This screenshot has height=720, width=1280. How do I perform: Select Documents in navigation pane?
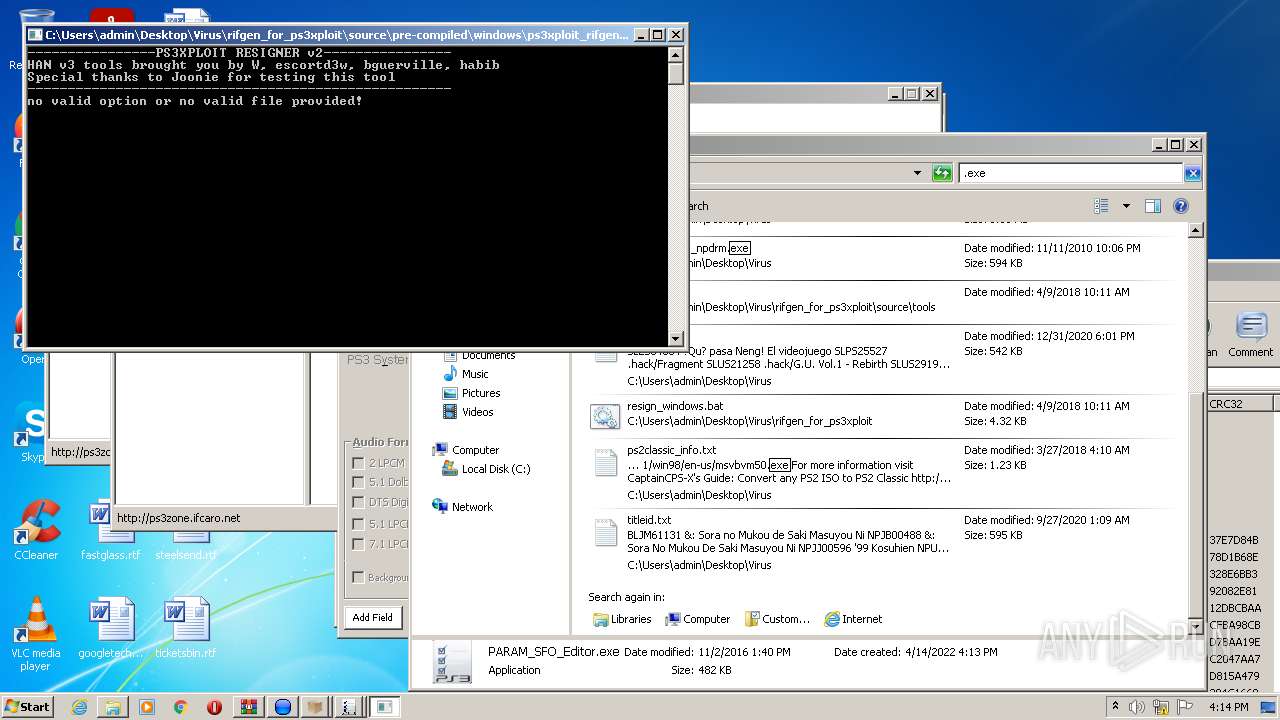click(478, 355)
